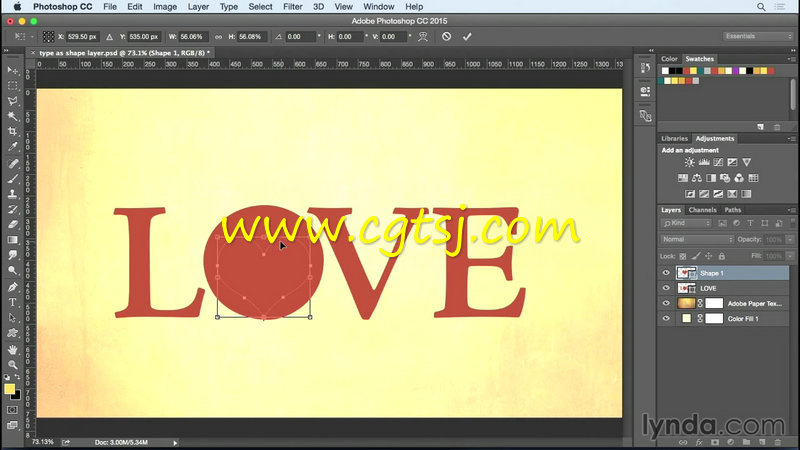
Task: Open the Adjustments panel flyout menu
Action: [791, 139]
